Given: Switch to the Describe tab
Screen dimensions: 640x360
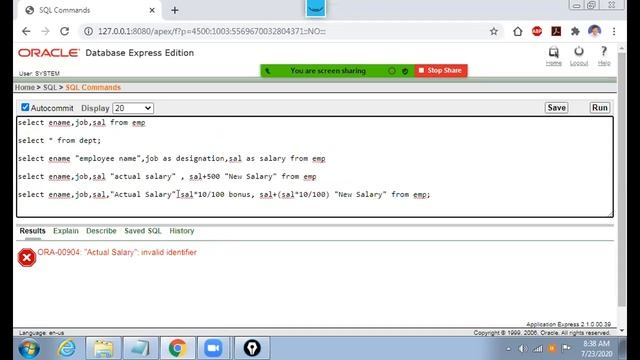Looking at the screenshot, I should (x=101, y=231).
